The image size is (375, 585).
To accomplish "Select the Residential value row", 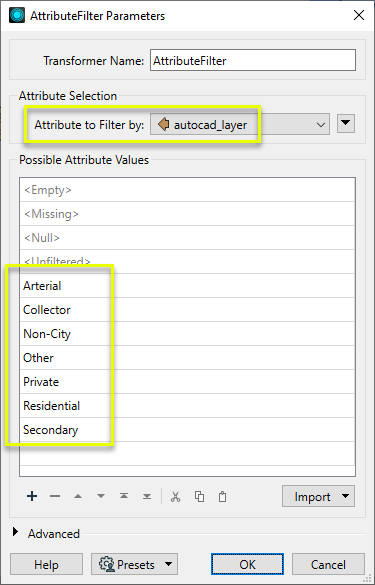I will tap(187, 406).
